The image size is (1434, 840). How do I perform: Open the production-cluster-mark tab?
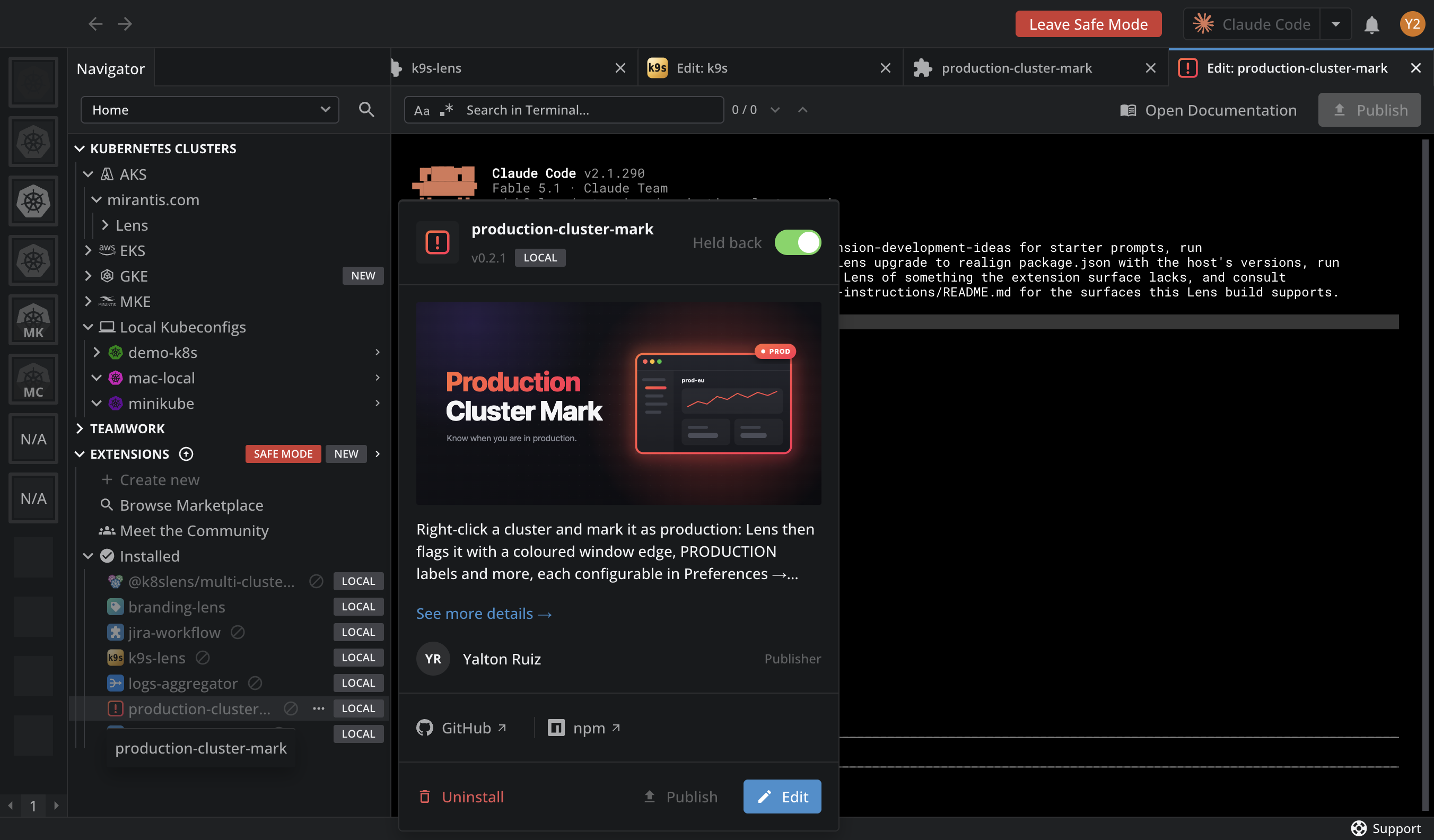pos(1036,68)
